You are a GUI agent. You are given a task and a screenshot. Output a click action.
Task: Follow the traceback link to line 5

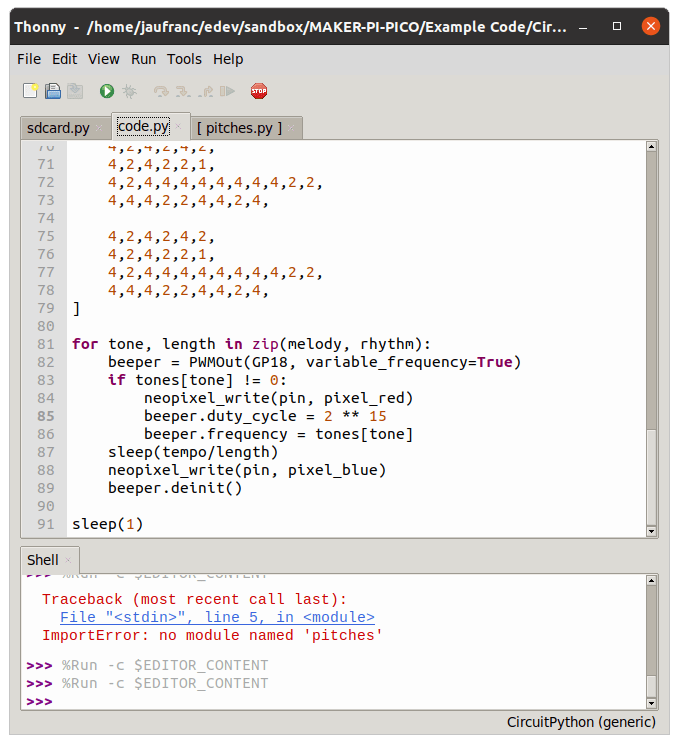point(217,617)
